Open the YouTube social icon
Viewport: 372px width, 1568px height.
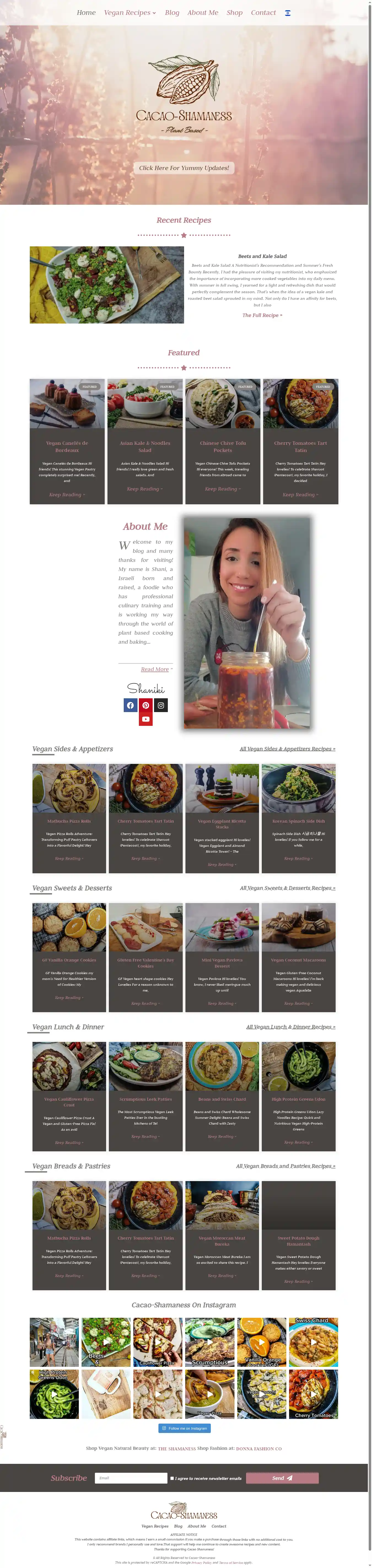click(x=145, y=719)
